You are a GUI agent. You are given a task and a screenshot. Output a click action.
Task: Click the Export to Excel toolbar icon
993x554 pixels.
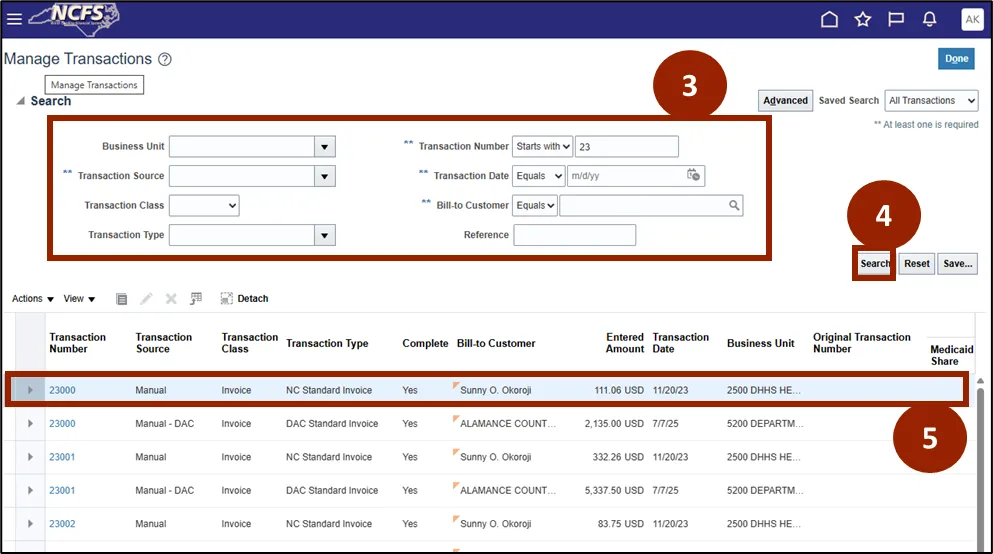point(196,298)
